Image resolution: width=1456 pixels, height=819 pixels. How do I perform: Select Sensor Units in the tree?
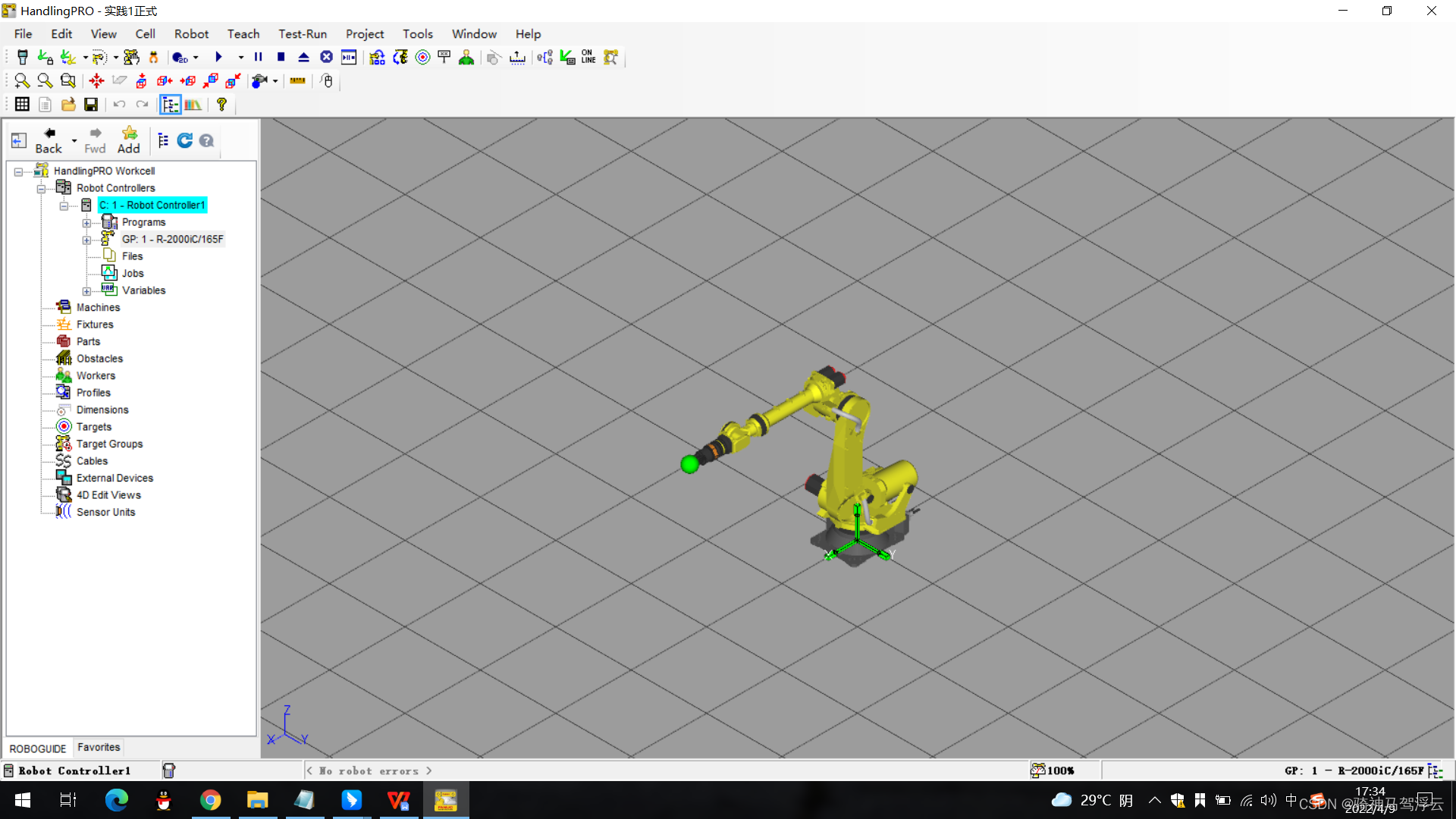[105, 513]
